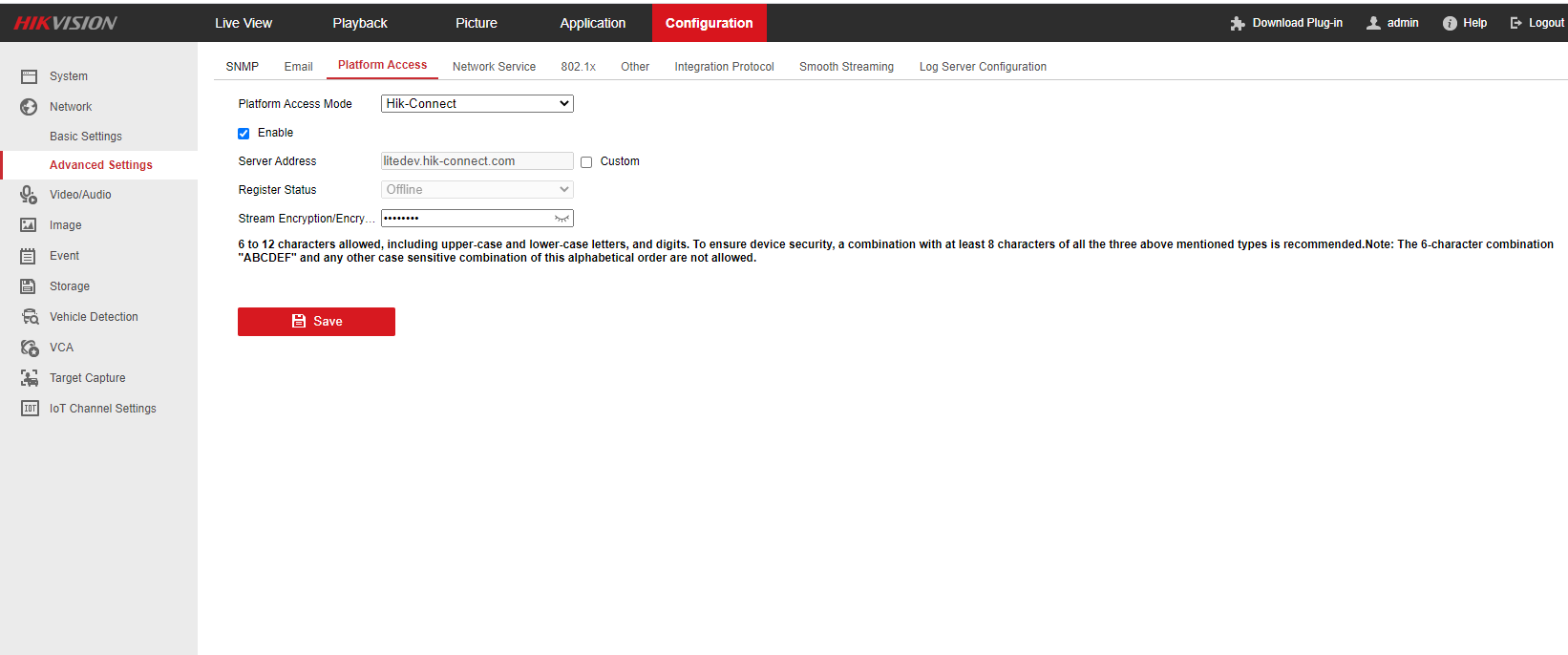Expand the Register Status dropdown
The width and height of the screenshot is (1568, 655).
477,190
